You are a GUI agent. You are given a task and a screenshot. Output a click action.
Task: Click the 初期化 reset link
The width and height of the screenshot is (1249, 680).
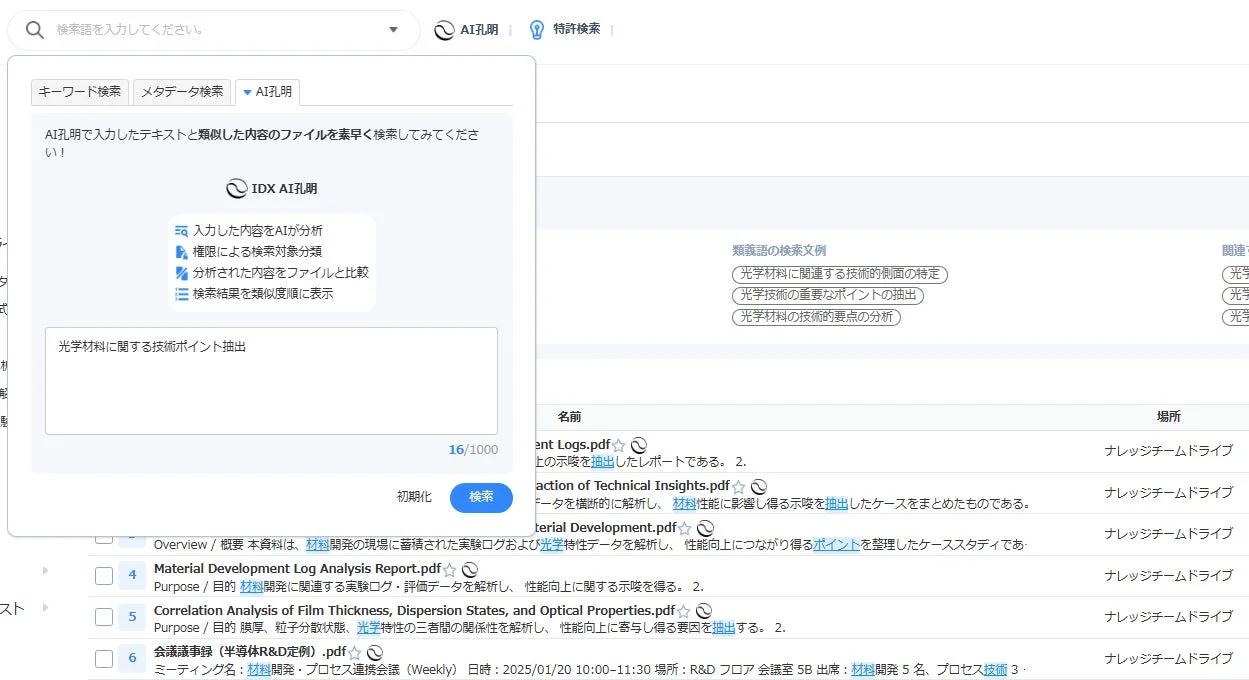[x=414, y=497]
